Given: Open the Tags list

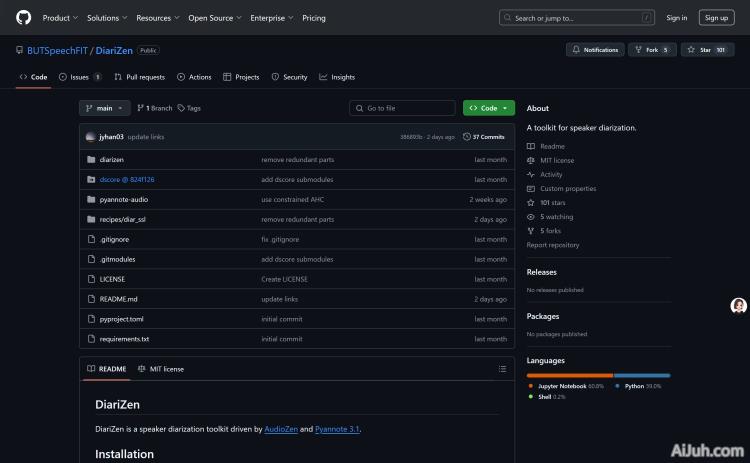Looking at the screenshot, I should click(189, 108).
